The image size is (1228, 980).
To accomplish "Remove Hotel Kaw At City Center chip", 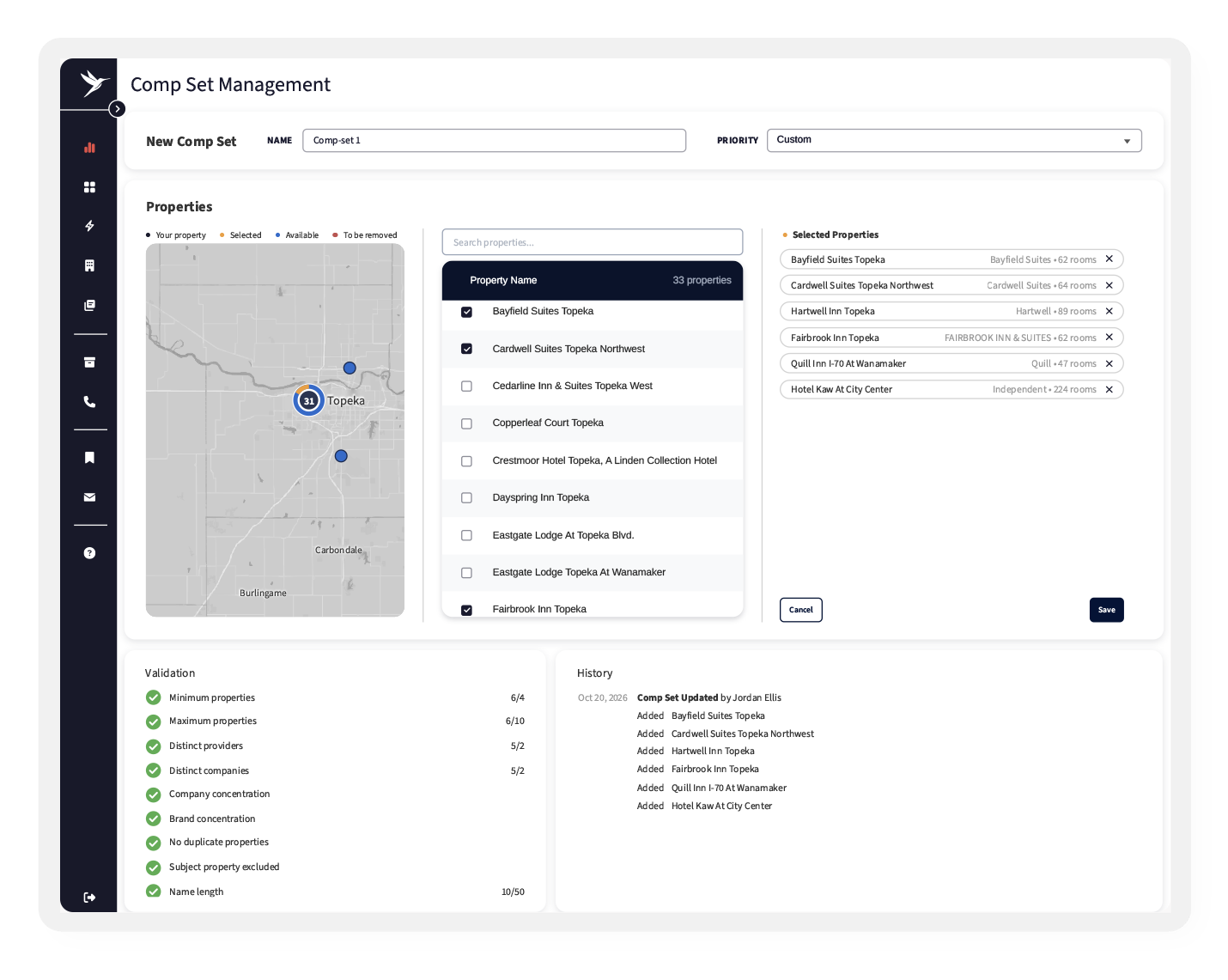I will [1109, 390].
